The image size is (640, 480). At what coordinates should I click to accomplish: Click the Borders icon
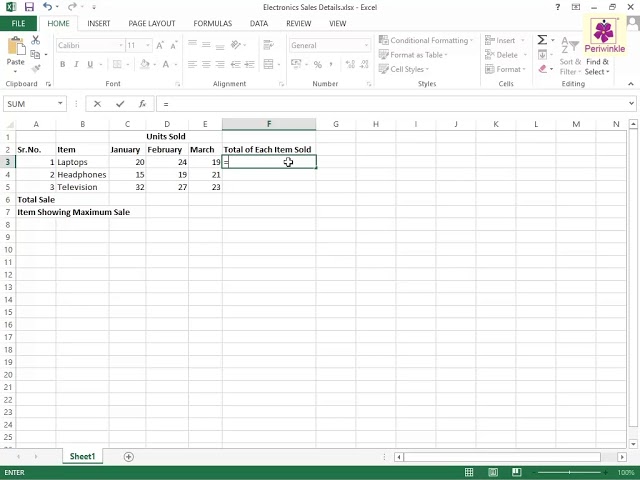[x=117, y=64]
